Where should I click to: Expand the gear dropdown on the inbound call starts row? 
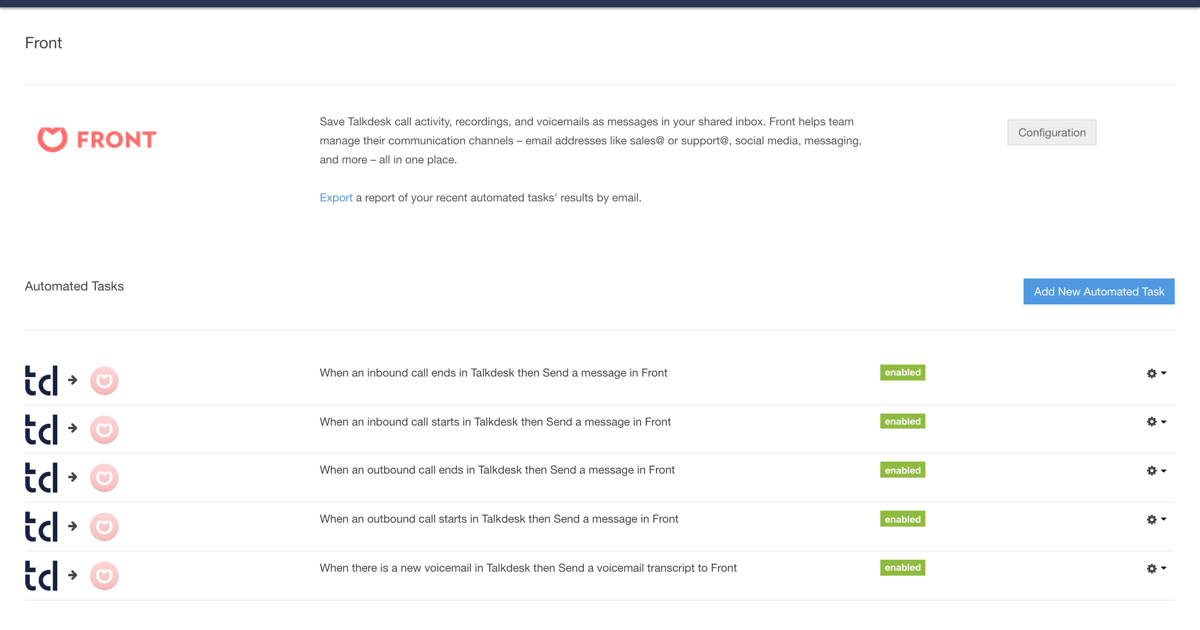[1154, 421]
